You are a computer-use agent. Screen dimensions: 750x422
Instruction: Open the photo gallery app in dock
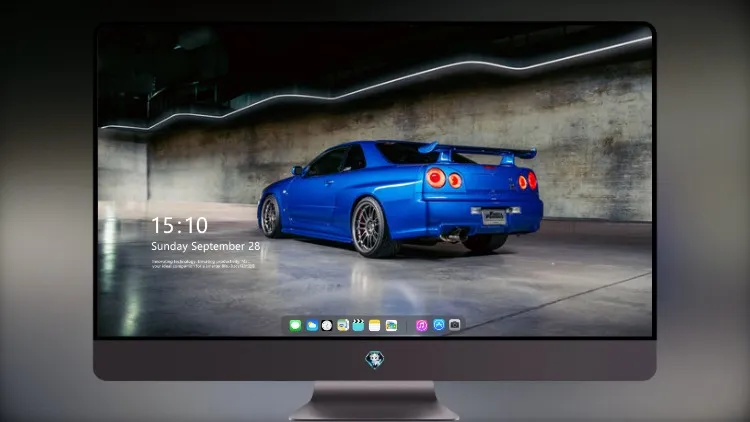pos(391,325)
